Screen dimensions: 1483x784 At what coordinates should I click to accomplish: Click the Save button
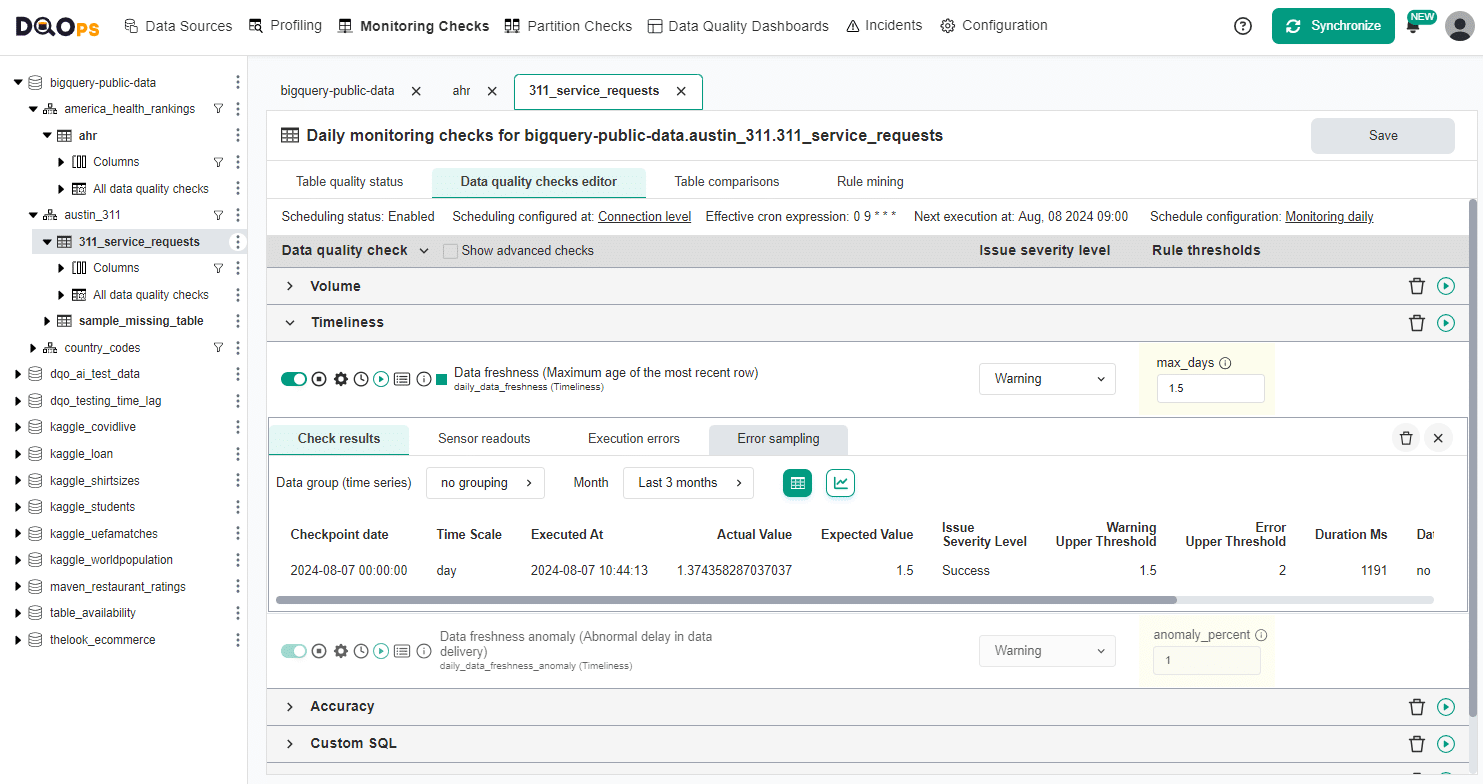point(1383,136)
